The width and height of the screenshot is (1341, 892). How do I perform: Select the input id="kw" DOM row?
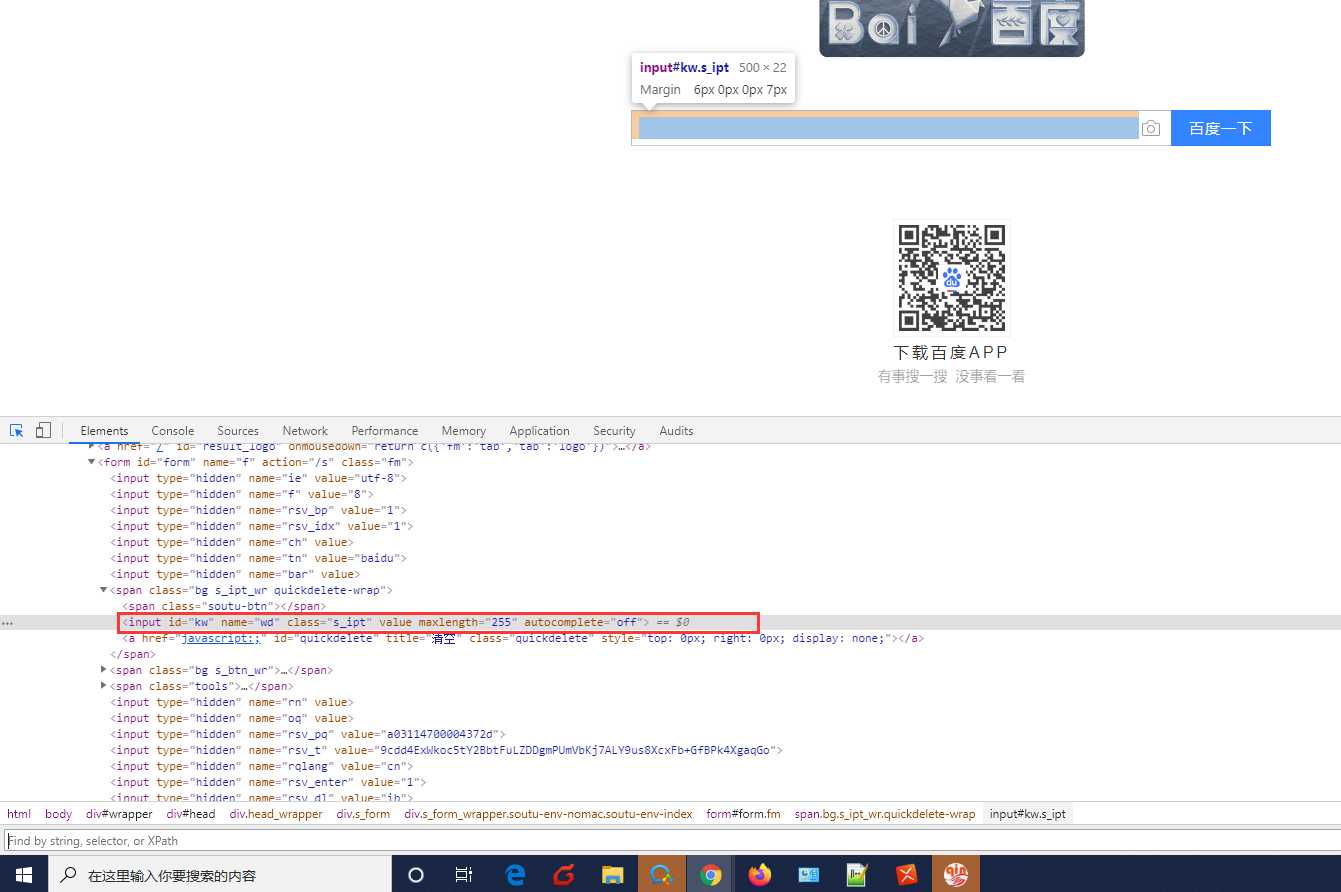(670, 622)
